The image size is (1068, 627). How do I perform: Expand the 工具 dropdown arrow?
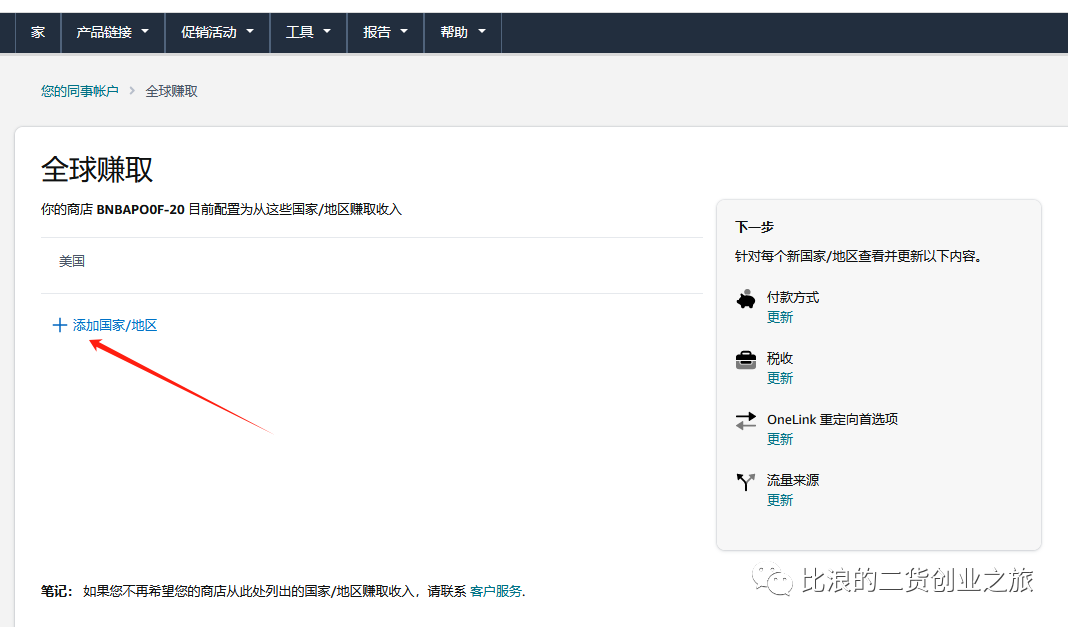pyautogui.click(x=327, y=31)
